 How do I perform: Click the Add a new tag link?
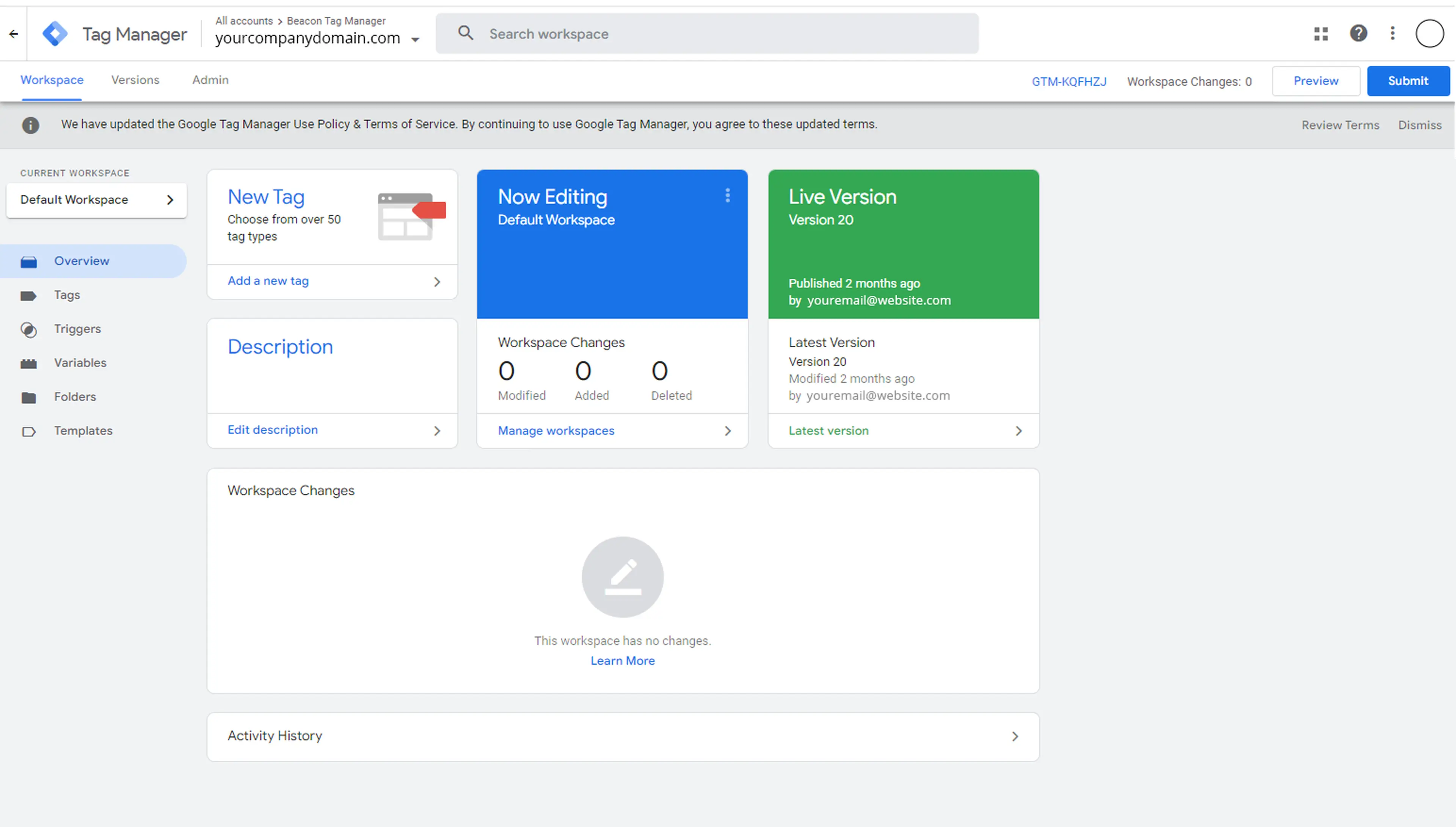pos(268,281)
